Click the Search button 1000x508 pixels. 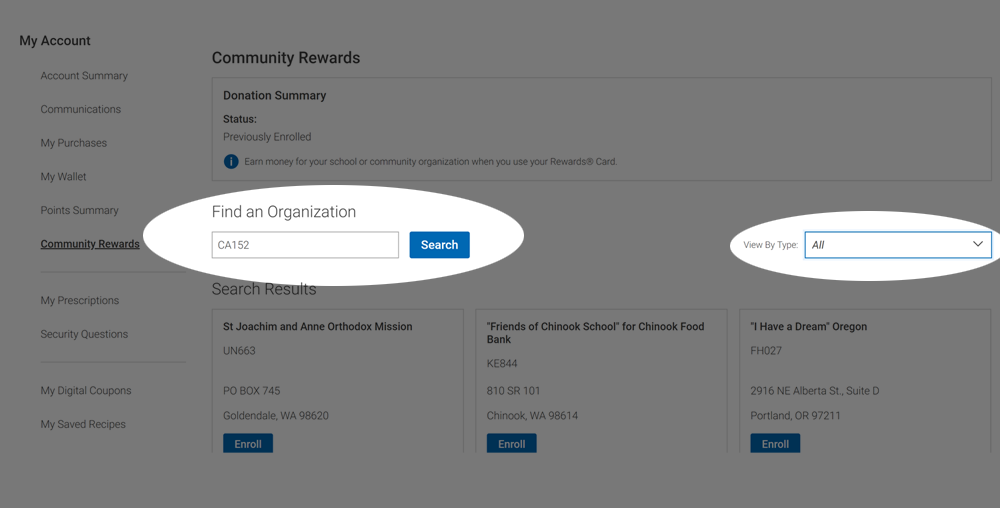pyautogui.click(x=439, y=245)
